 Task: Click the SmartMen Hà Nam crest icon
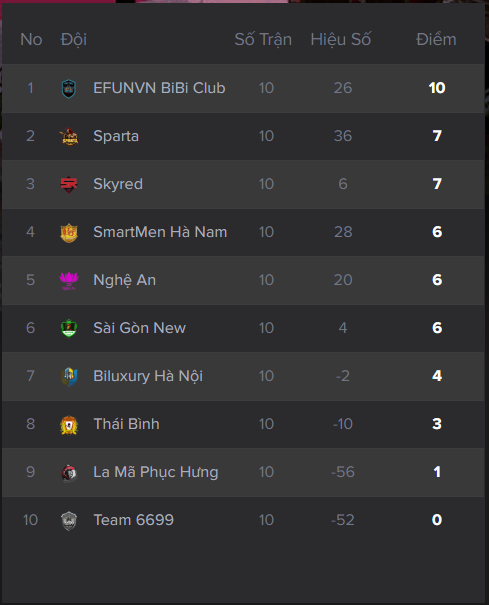click(69, 233)
